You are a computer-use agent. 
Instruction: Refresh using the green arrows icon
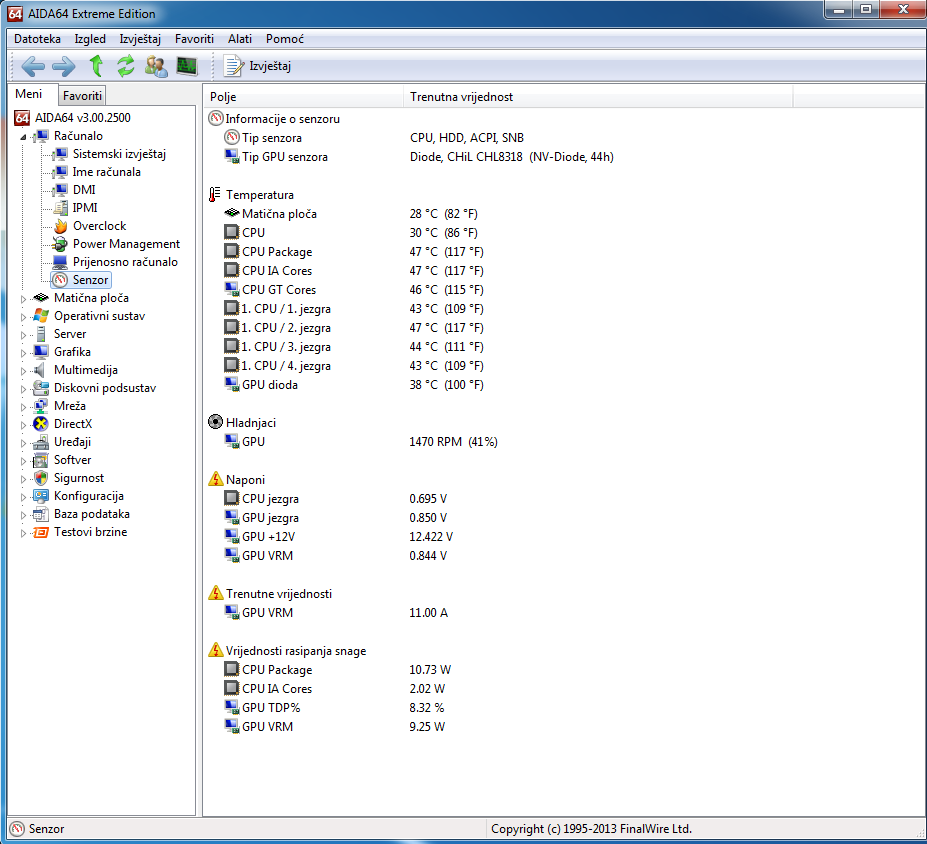tap(125, 66)
